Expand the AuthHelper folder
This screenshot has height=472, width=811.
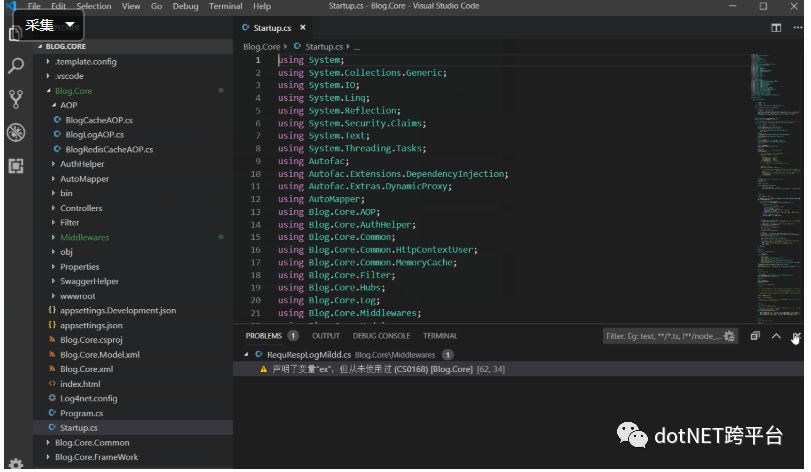click(x=53, y=164)
